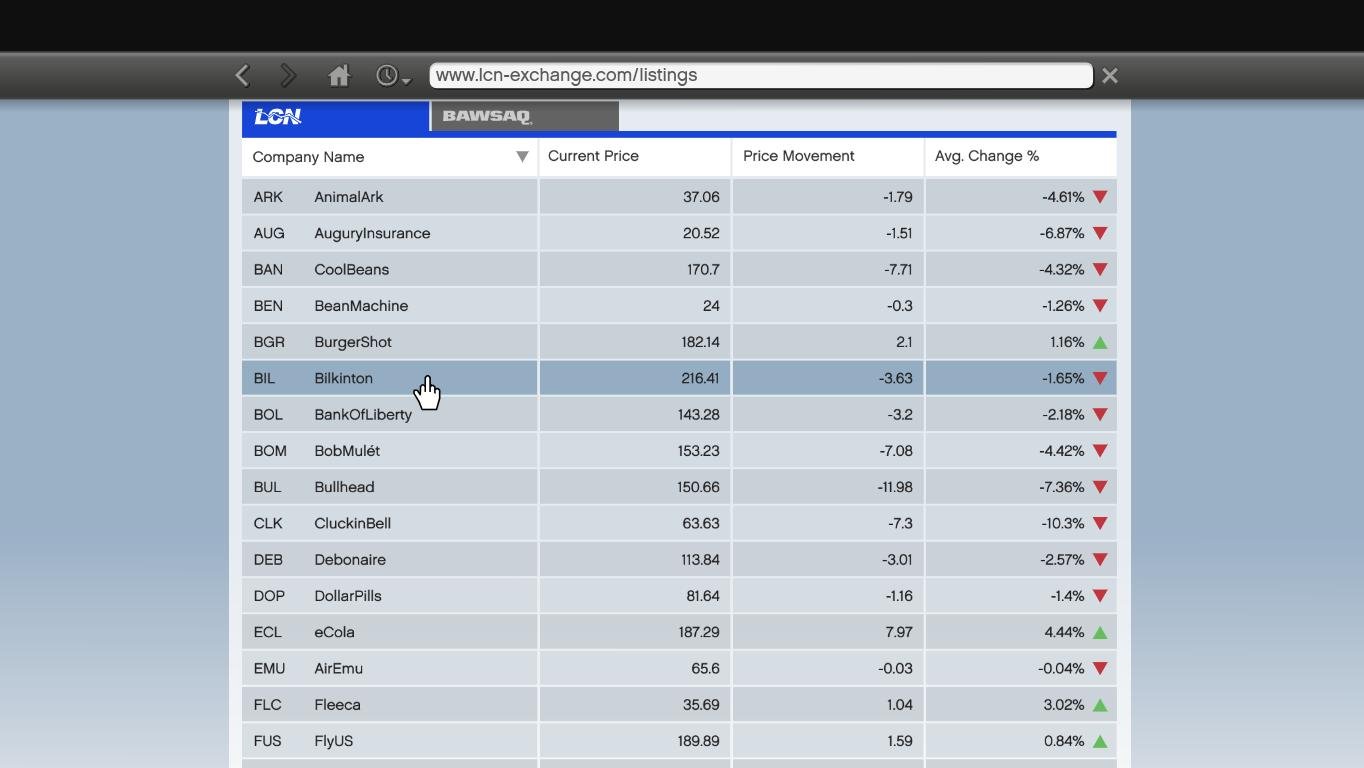This screenshot has width=1364, height=768.
Task: Click the red down arrow for Debonaire
Action: [x=1100, y=560]
